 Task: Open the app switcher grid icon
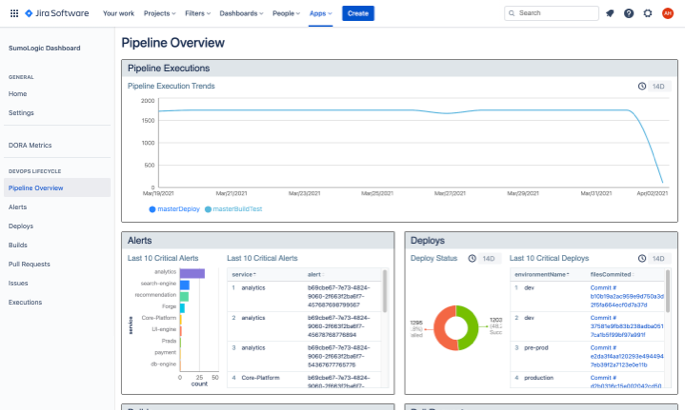pyautogui.click(x=13, y=13)
